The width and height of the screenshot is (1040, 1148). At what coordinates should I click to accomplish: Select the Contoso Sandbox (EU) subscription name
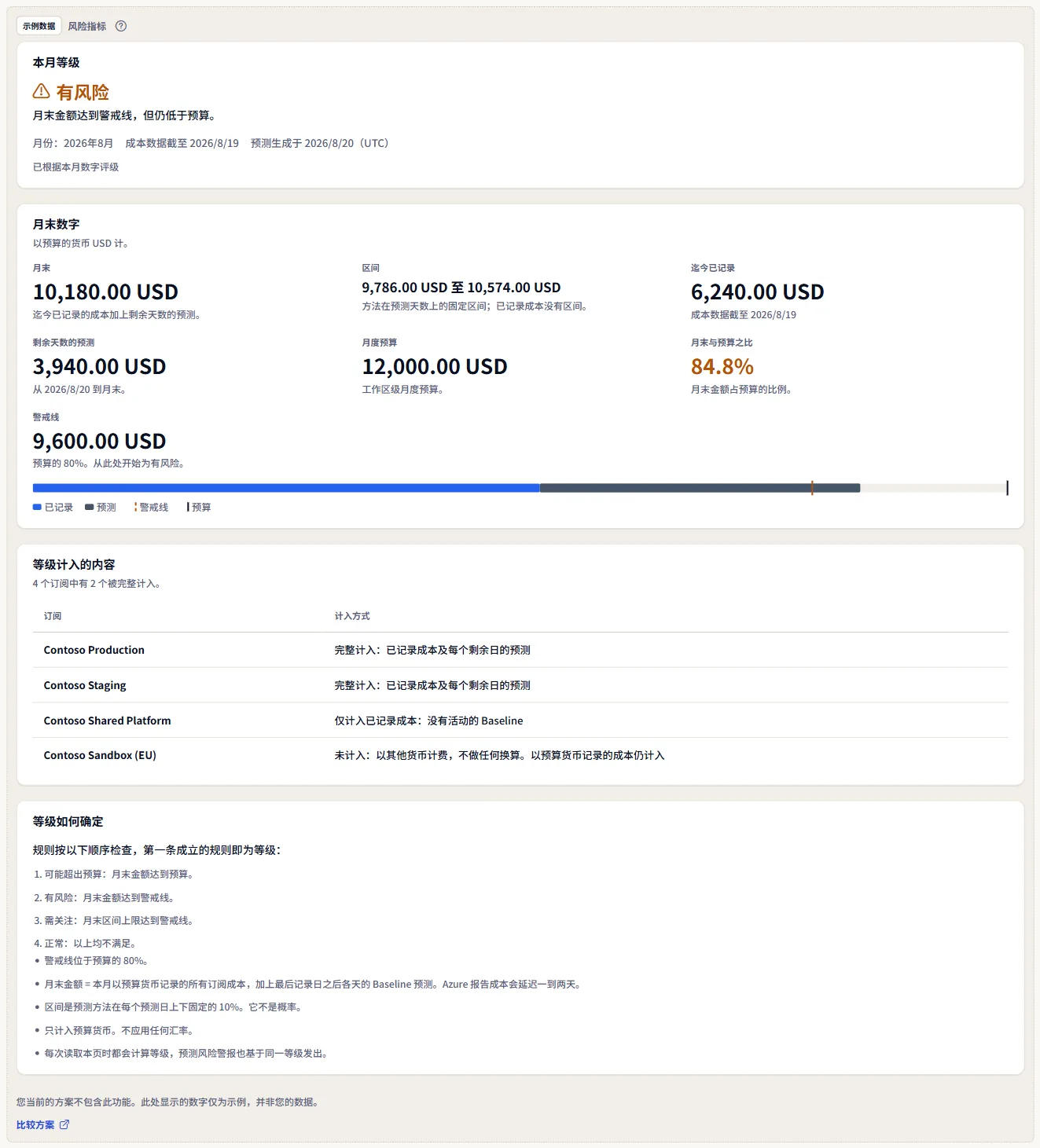point(100,755)
